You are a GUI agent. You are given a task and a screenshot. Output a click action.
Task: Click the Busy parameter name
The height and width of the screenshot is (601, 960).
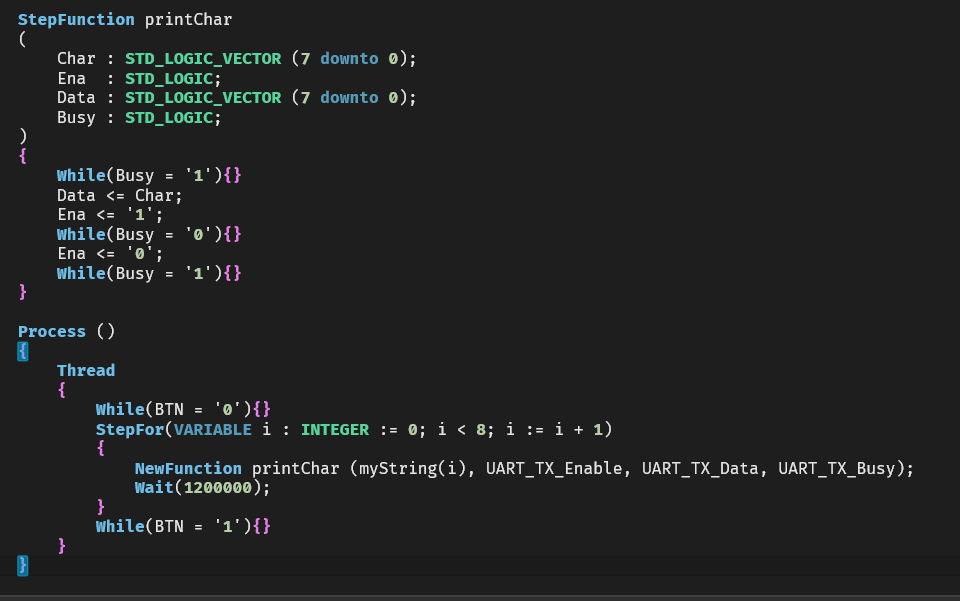[x=76, y=118]
